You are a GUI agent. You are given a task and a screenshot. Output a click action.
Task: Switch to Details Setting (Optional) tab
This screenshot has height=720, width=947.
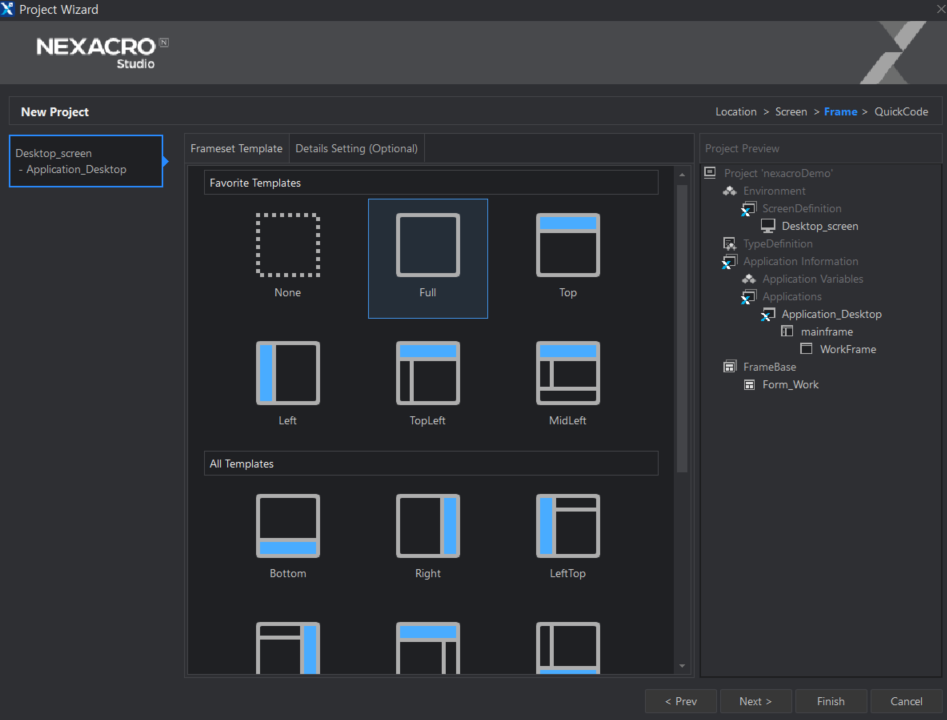point(356,148)
